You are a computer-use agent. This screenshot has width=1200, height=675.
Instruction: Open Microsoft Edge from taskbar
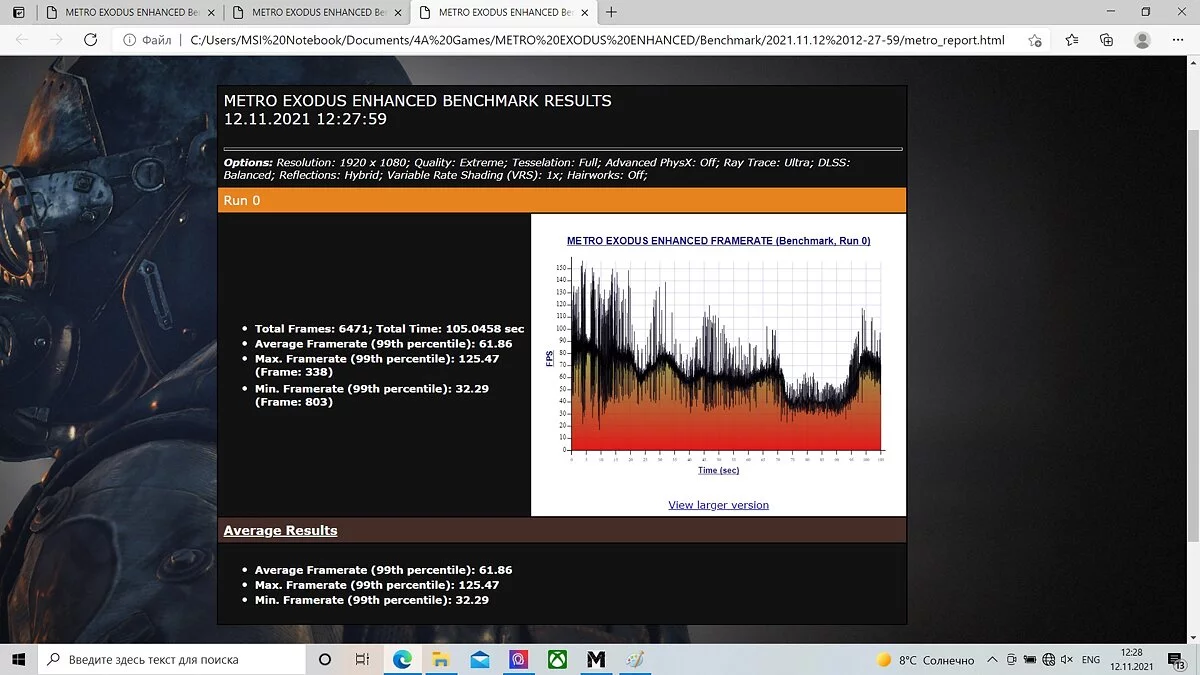click(402, 660)
